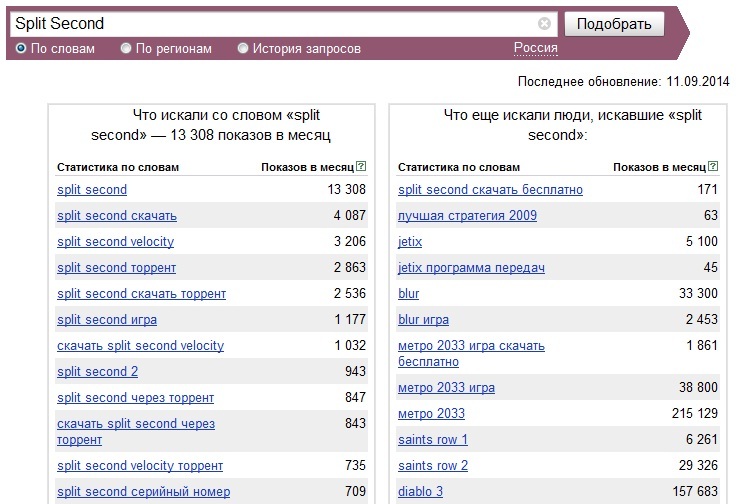The width and height of the screenshot is (741, 504).
Task: Click the '157 683' impressions value
Action: pyautogui.click(x=695, y=492)
